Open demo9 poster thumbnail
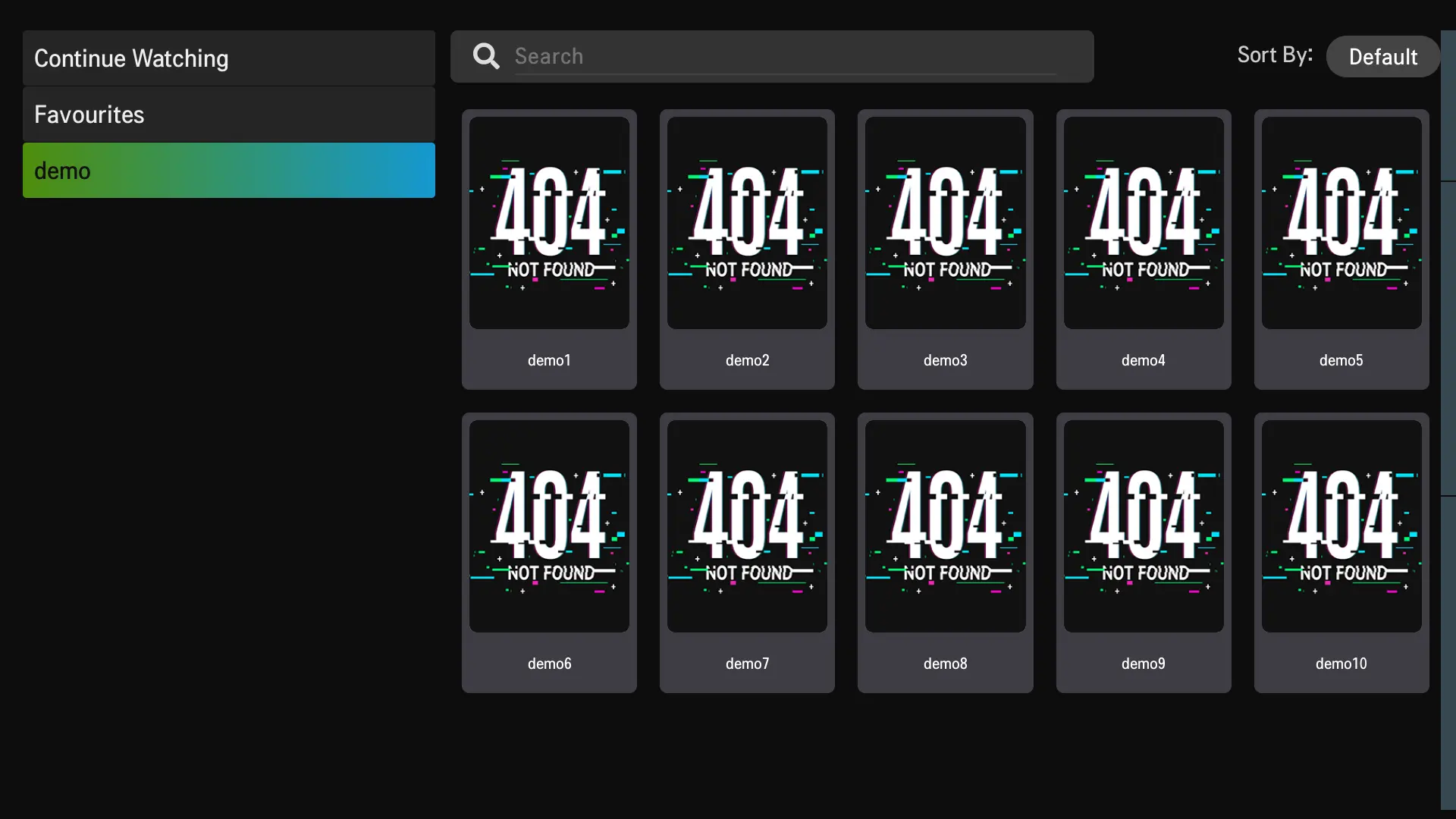 click(1144, 526)
